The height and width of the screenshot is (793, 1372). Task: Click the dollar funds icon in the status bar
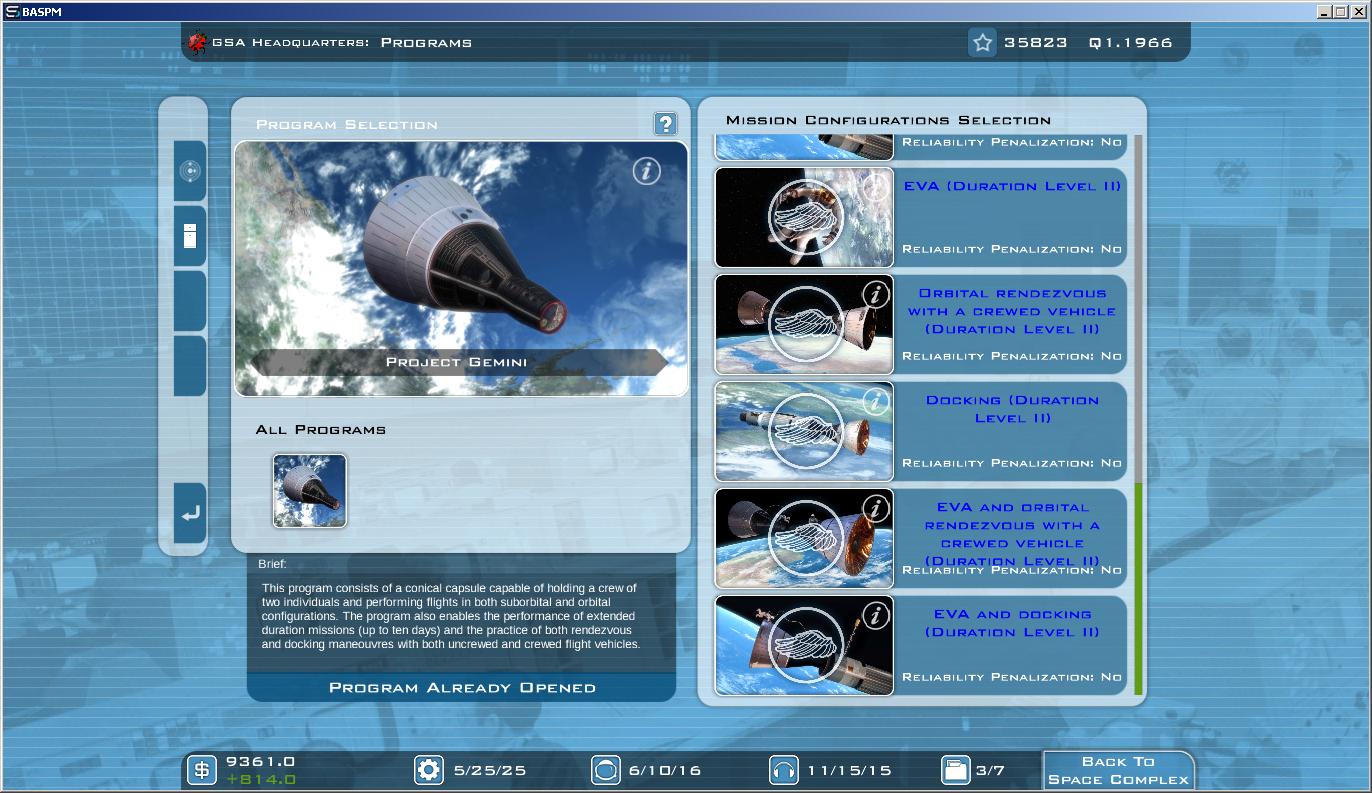point(202,770)
